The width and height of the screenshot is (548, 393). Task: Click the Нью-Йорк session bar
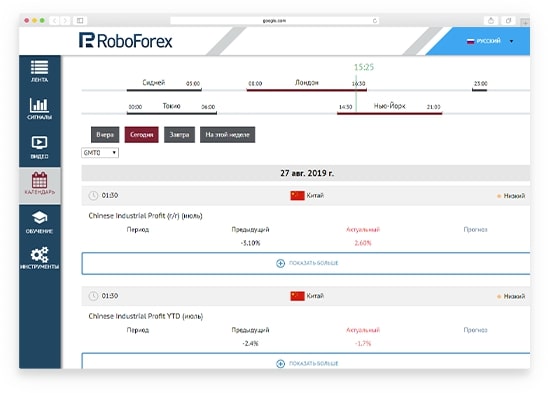click(389, 113)
